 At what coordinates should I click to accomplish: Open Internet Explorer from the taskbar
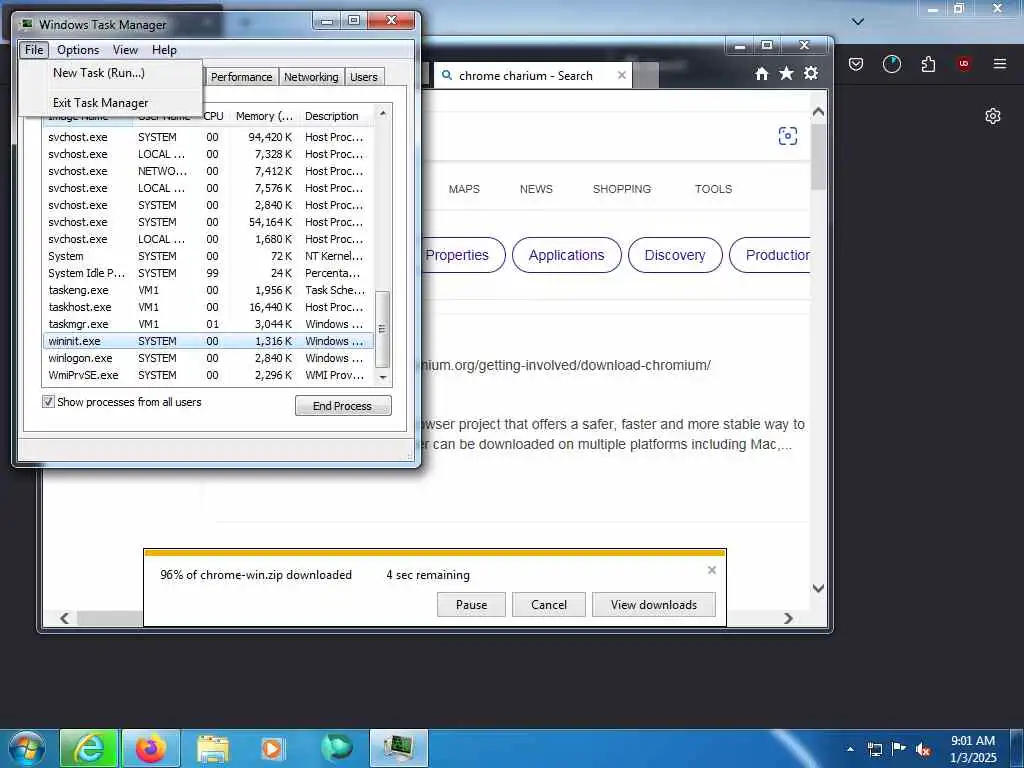(x=89, y=748)
